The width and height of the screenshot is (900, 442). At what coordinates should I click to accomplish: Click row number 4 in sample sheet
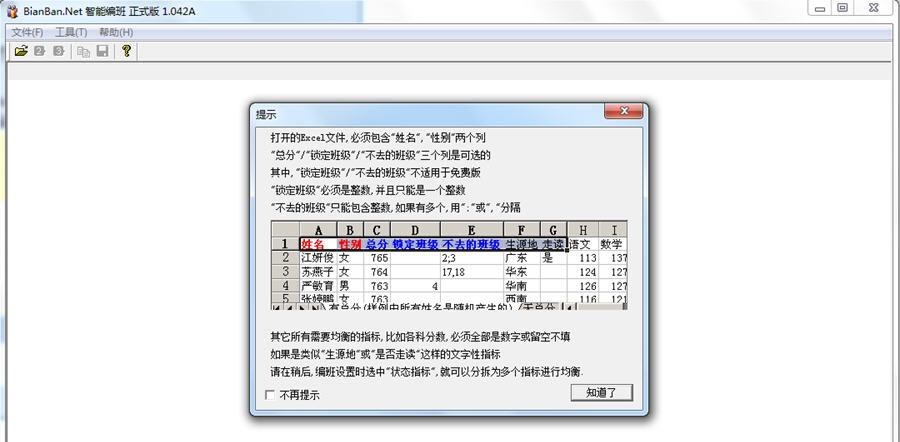click(x=285, y=285)
